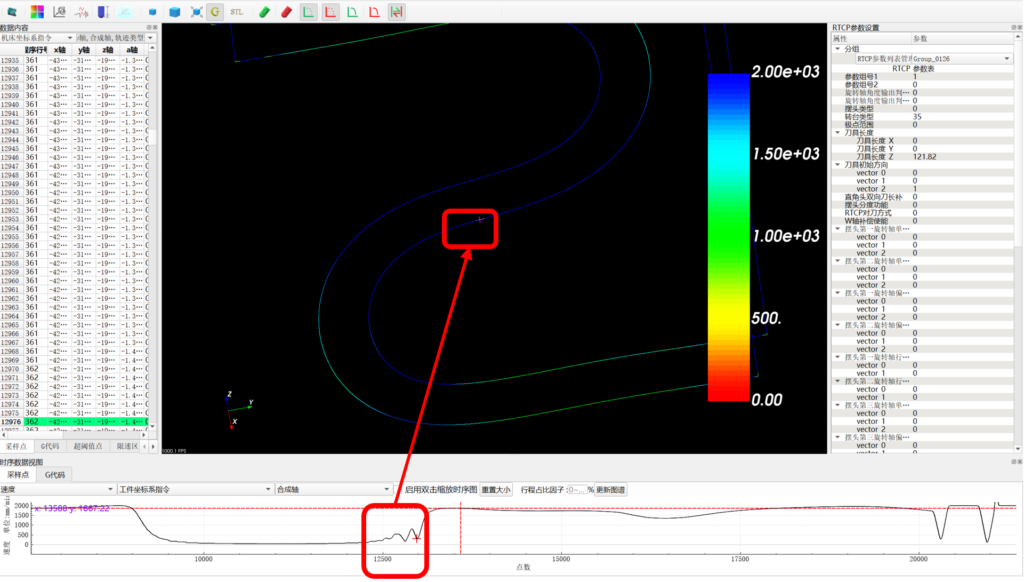The image size is (1024, 582).
Task: Click the teal book icon in toolbar
Action: coord(12,12)
